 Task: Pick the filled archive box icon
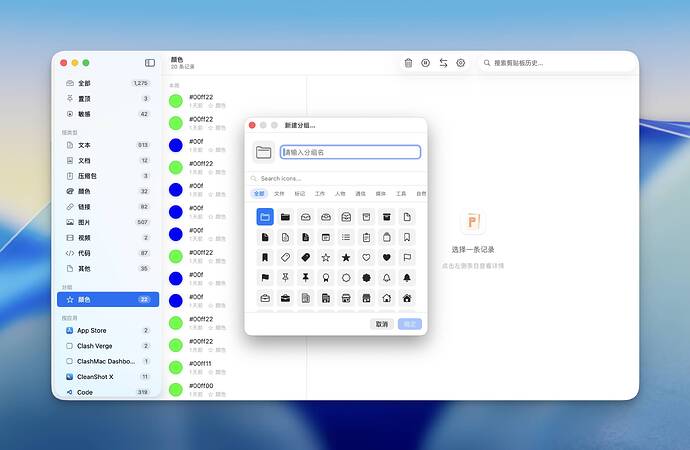click(x=386, y=217)
